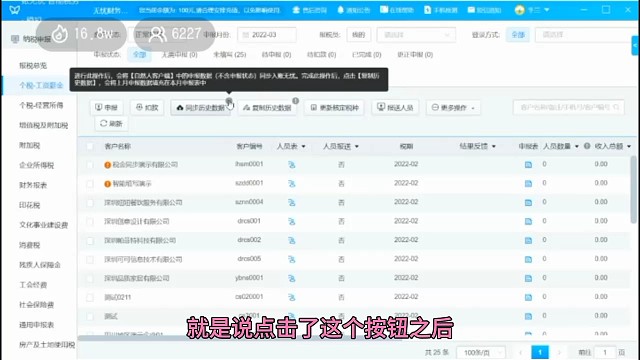Click the 扣款 deduct button

[x=147, y=108]
